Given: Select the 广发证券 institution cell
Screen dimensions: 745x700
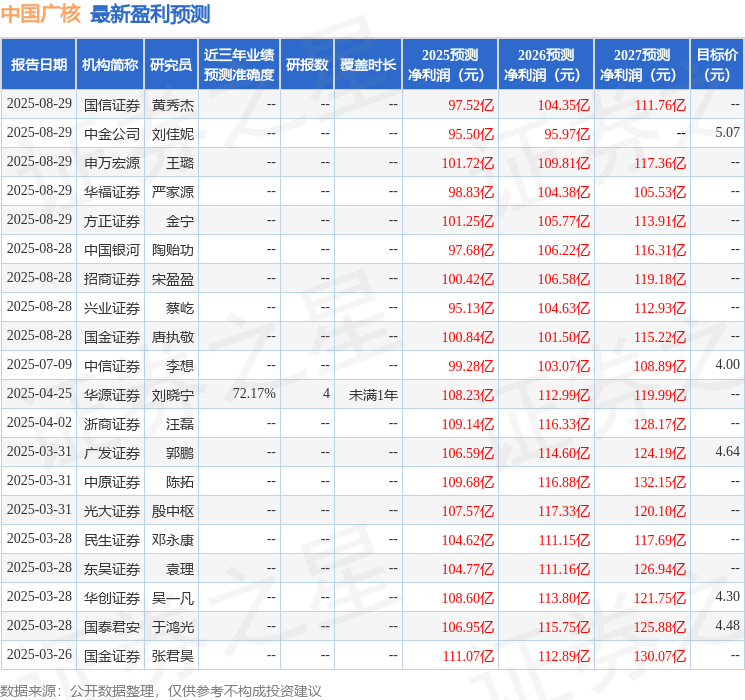Looking at the screenshot, I should [x=112, y=452].
